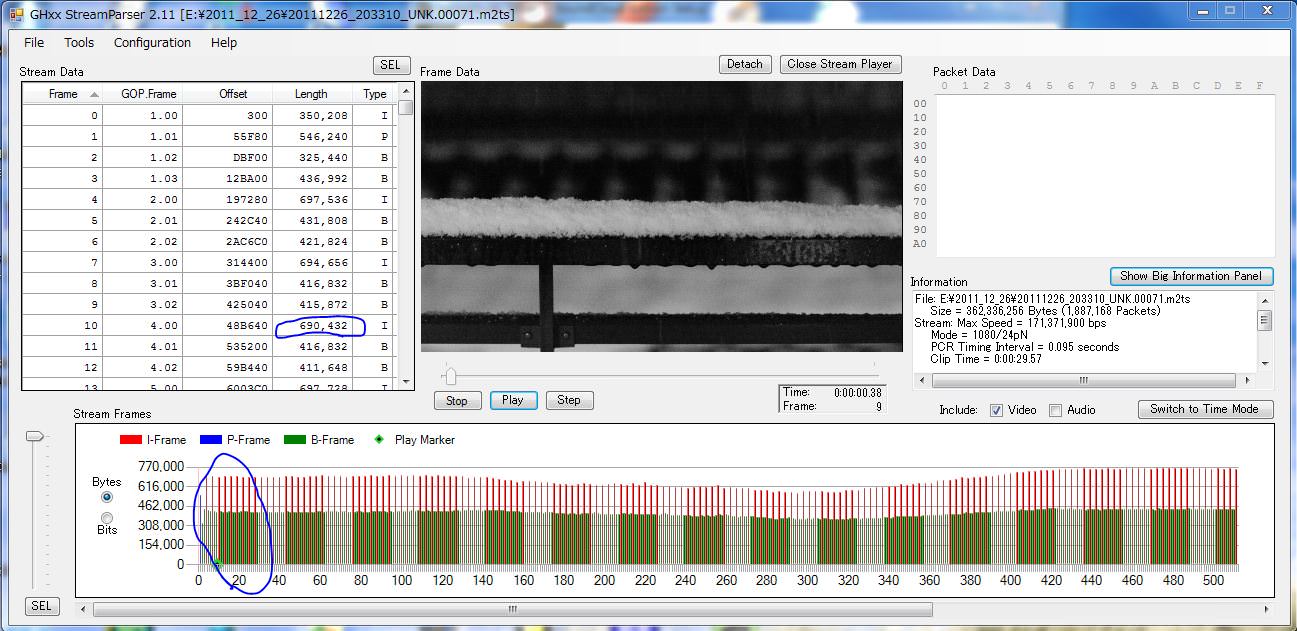
Task: Click the green B-Frame legend swatch
Action: tap(295, 440)
